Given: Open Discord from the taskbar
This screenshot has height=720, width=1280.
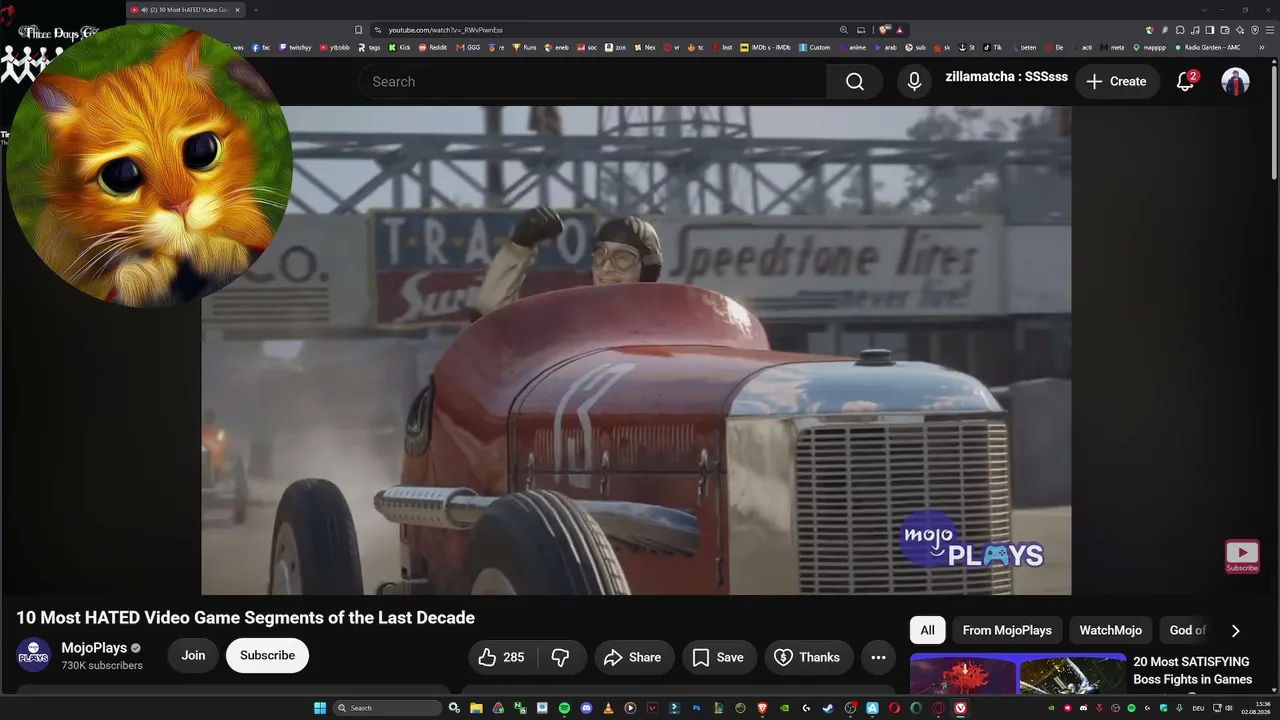Looking at the screenshot, I should coord(586,708).
